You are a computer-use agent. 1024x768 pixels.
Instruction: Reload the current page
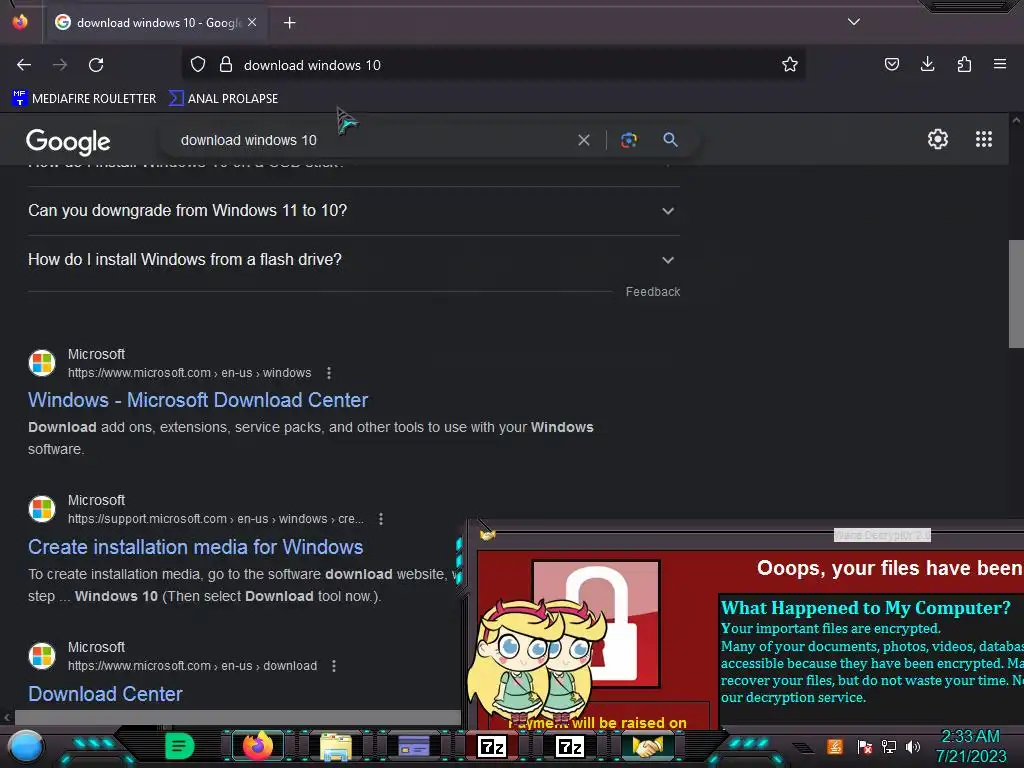pyautogui.click(x=96, y=65)
